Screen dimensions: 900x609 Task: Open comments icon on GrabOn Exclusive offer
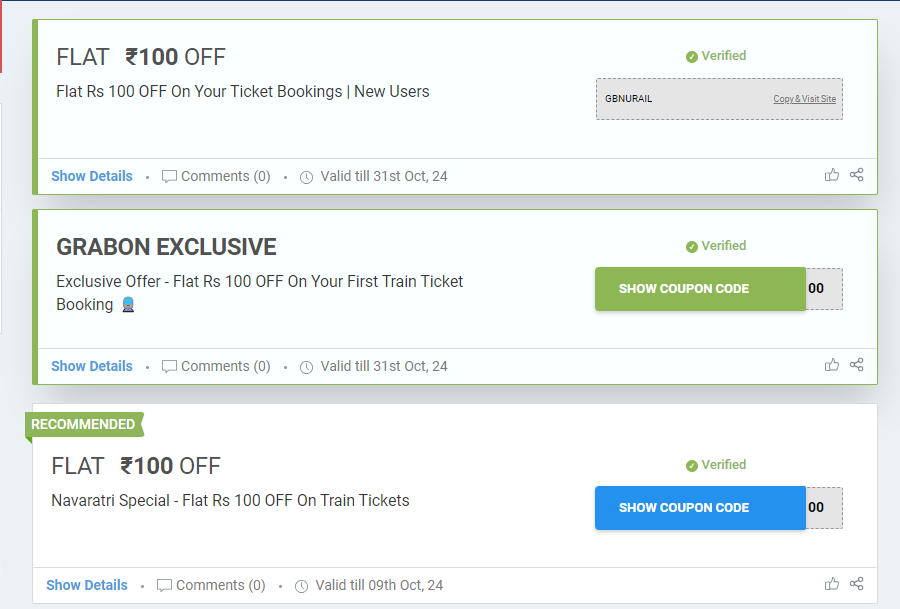170,366
